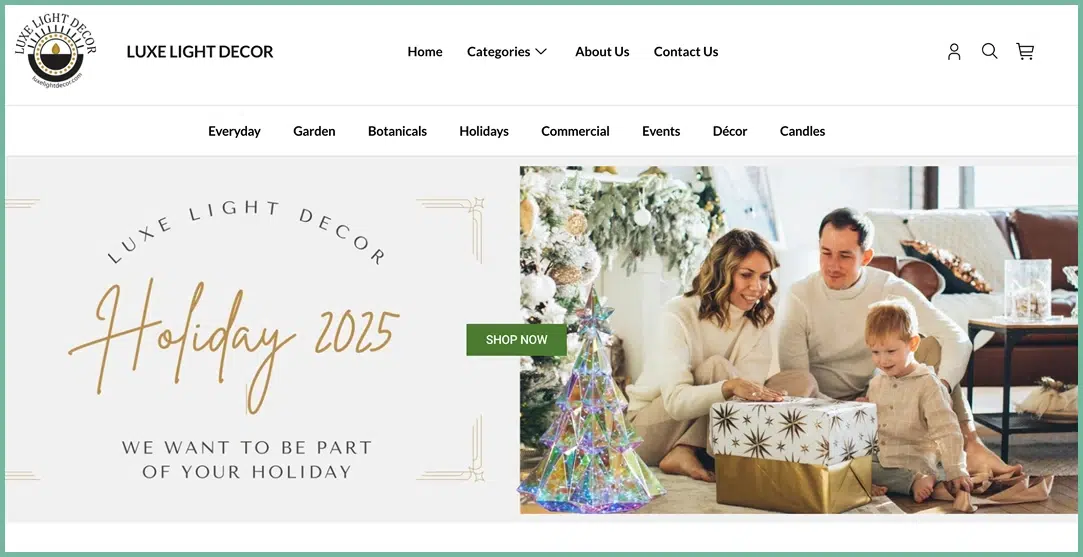Open the About Us page
The image size is (1083, 557).
click(602, 52)
